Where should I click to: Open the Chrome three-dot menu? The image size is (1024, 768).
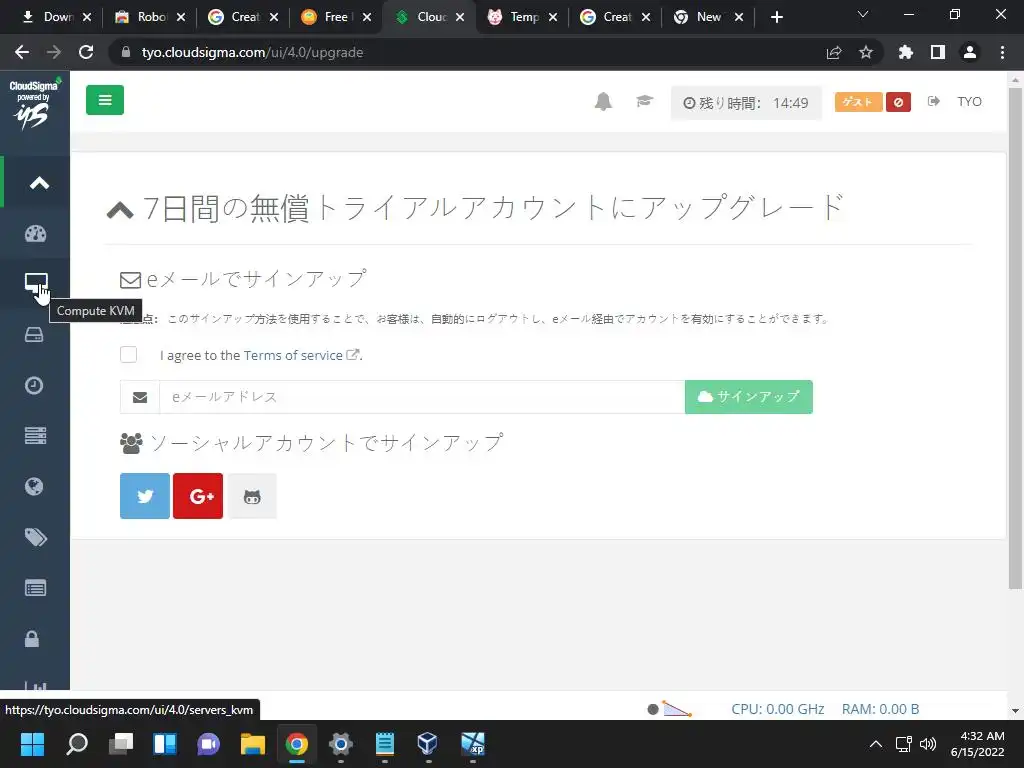pyautogui.click(x=1002, y=52)
